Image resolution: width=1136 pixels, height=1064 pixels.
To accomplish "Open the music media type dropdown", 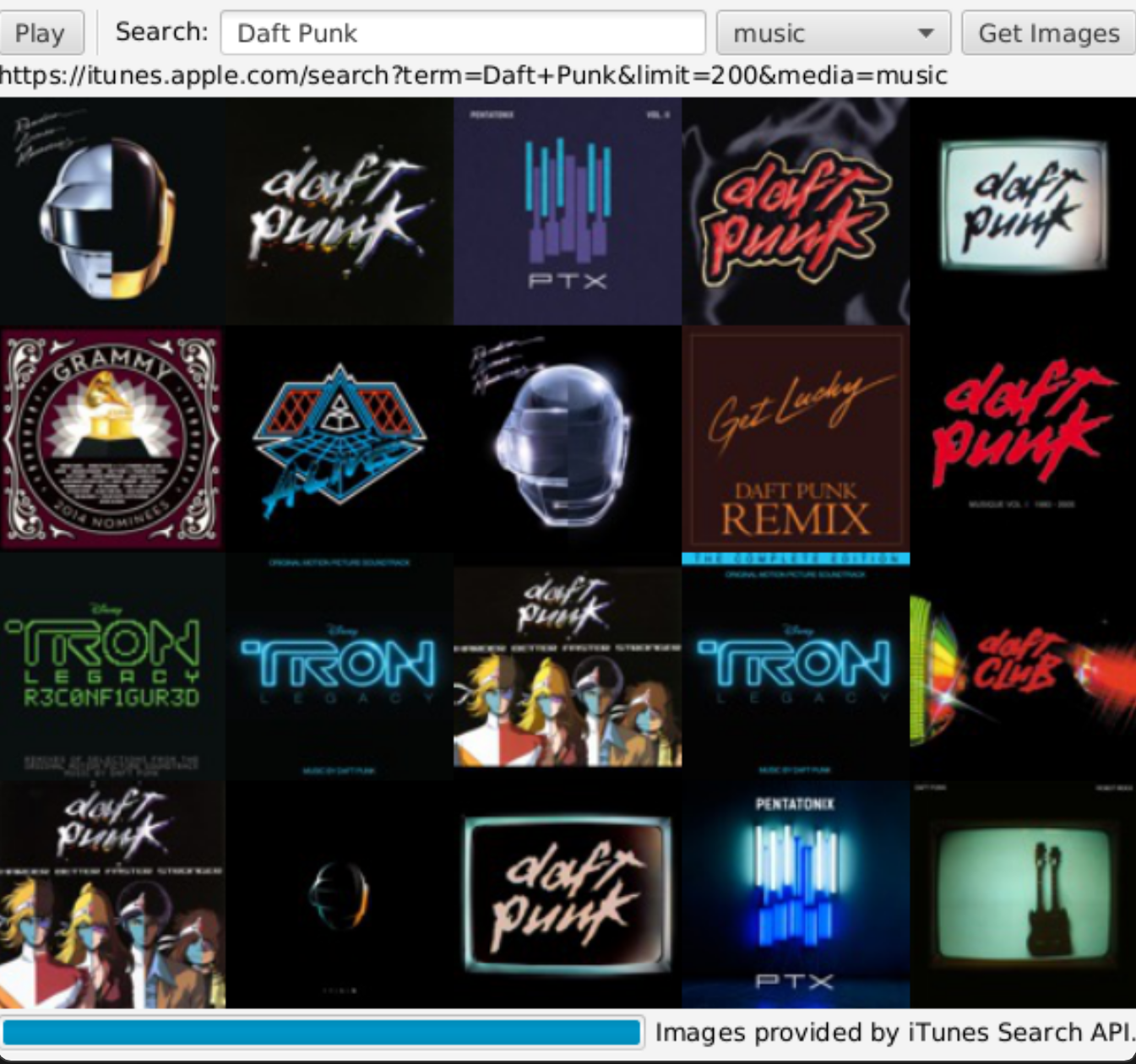I will click(832, 32).
